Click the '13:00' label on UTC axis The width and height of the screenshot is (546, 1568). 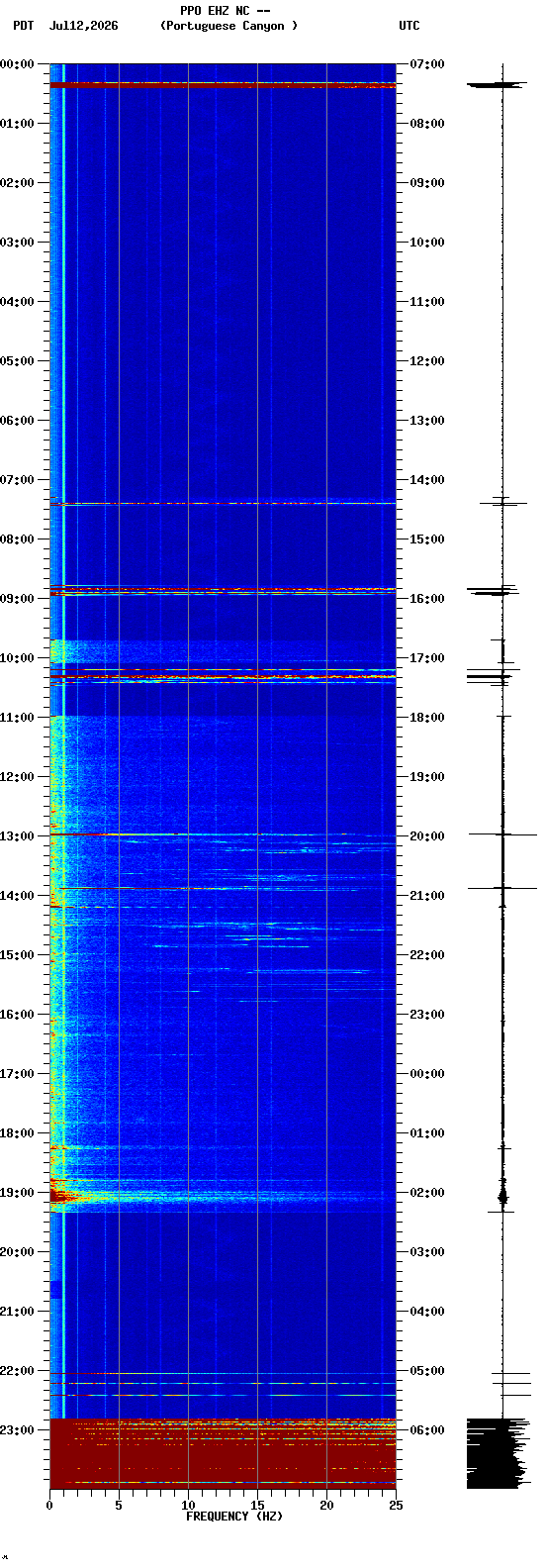point(427,421)
